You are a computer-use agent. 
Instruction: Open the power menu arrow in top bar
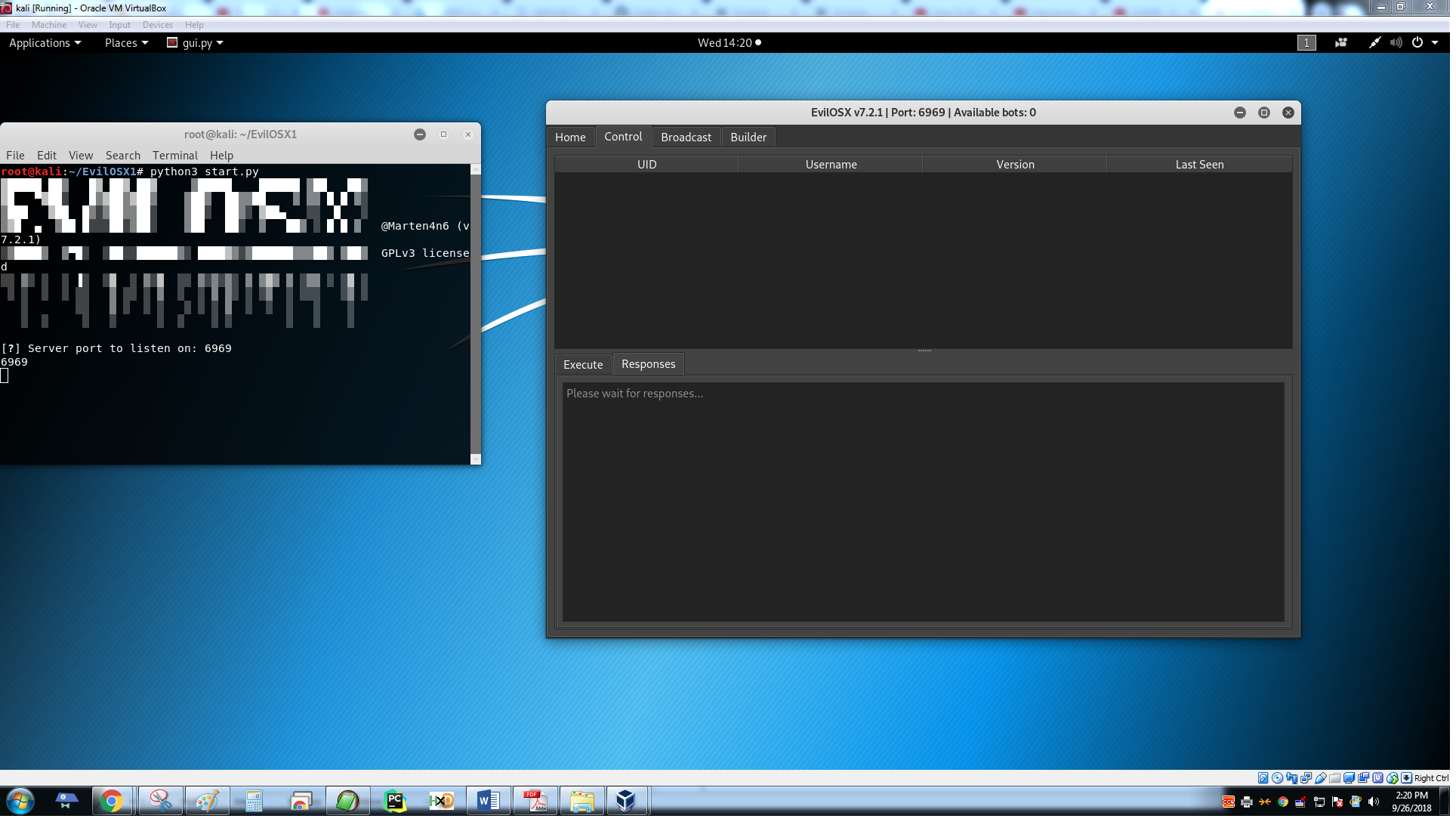point(1435,43)
